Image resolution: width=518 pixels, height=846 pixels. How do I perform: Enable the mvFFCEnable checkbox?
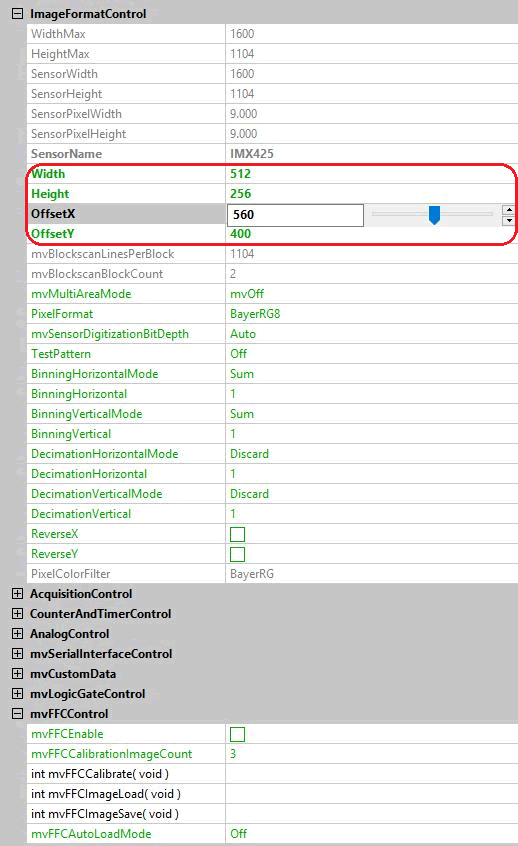point(237,734)
